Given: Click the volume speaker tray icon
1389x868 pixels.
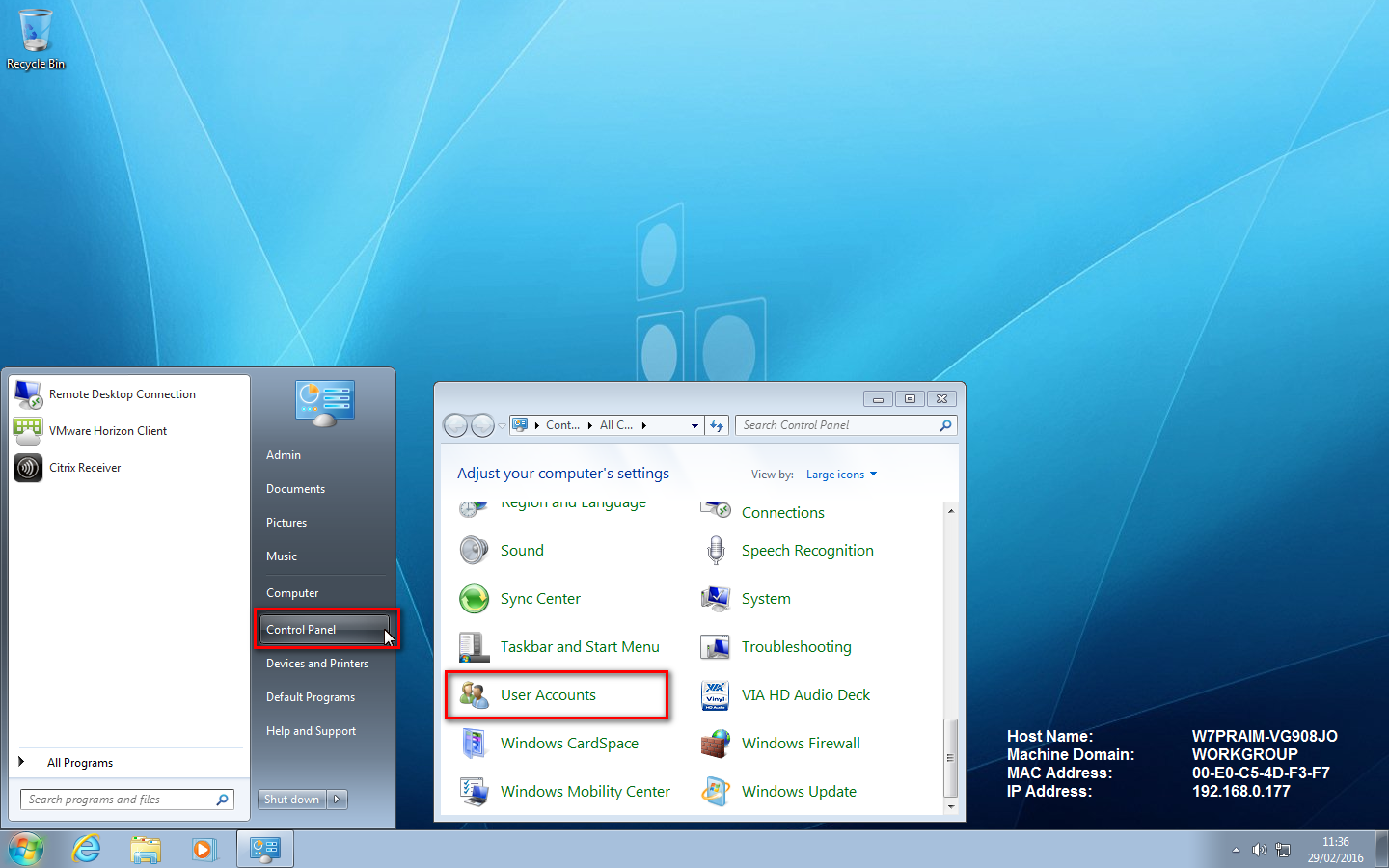Looking at the screenshot, I should [x=1259, y=850].
